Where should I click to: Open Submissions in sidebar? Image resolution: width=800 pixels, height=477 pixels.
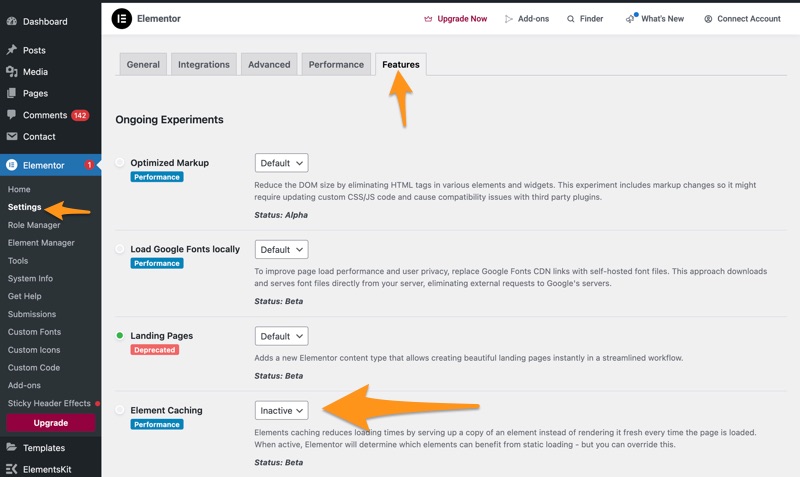[32, 314]
